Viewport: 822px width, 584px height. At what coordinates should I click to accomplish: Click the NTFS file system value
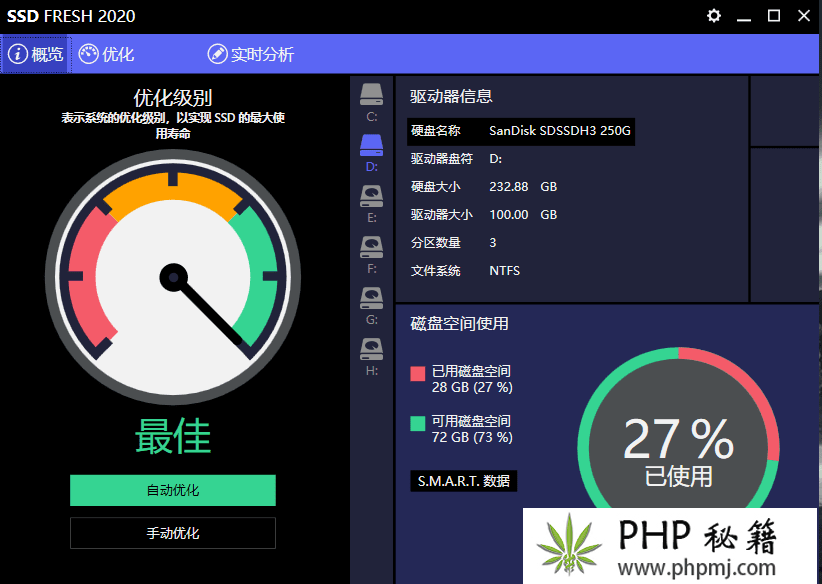504,271
